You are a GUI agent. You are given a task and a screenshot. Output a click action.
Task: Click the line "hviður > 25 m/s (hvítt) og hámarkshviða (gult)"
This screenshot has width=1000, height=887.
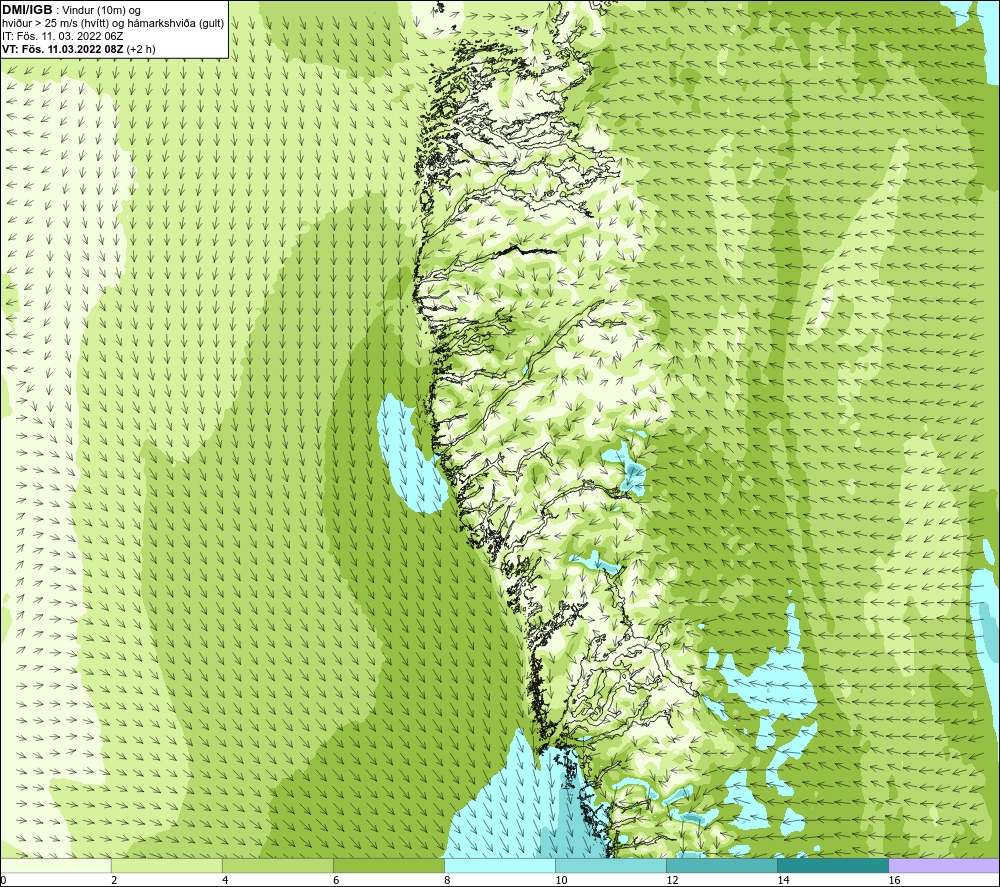pos(113,23)
